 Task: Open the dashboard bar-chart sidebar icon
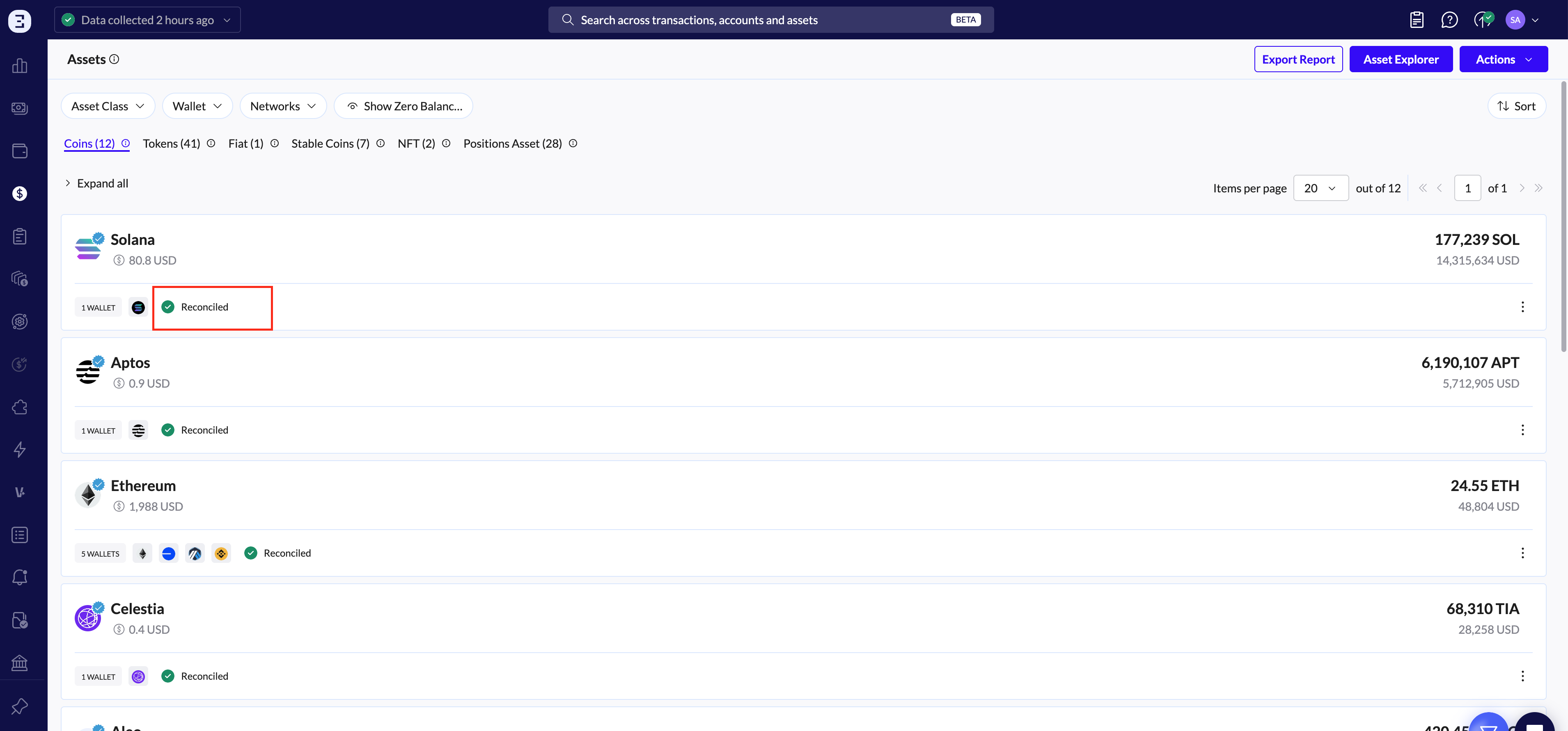pyautogui.click(x=19, y=66)
